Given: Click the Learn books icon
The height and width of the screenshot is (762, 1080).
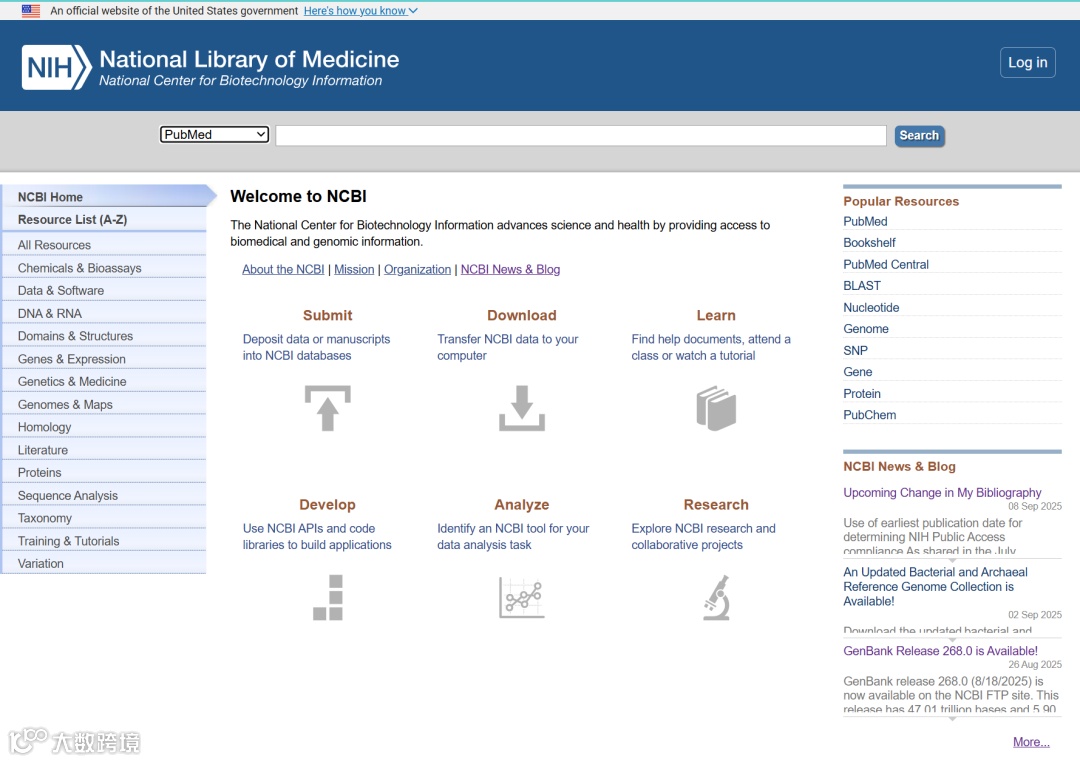Looking at the screenshot, I should click(x=716, y=409).
